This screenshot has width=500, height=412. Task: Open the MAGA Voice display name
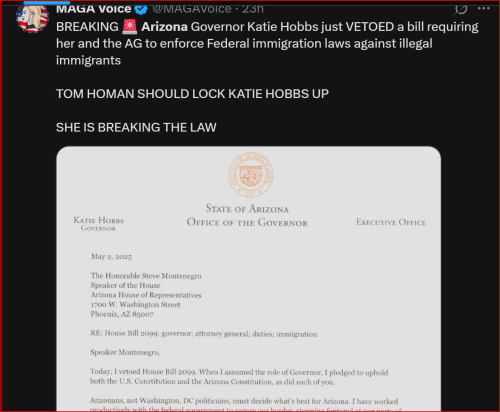(x=93, y=9)
